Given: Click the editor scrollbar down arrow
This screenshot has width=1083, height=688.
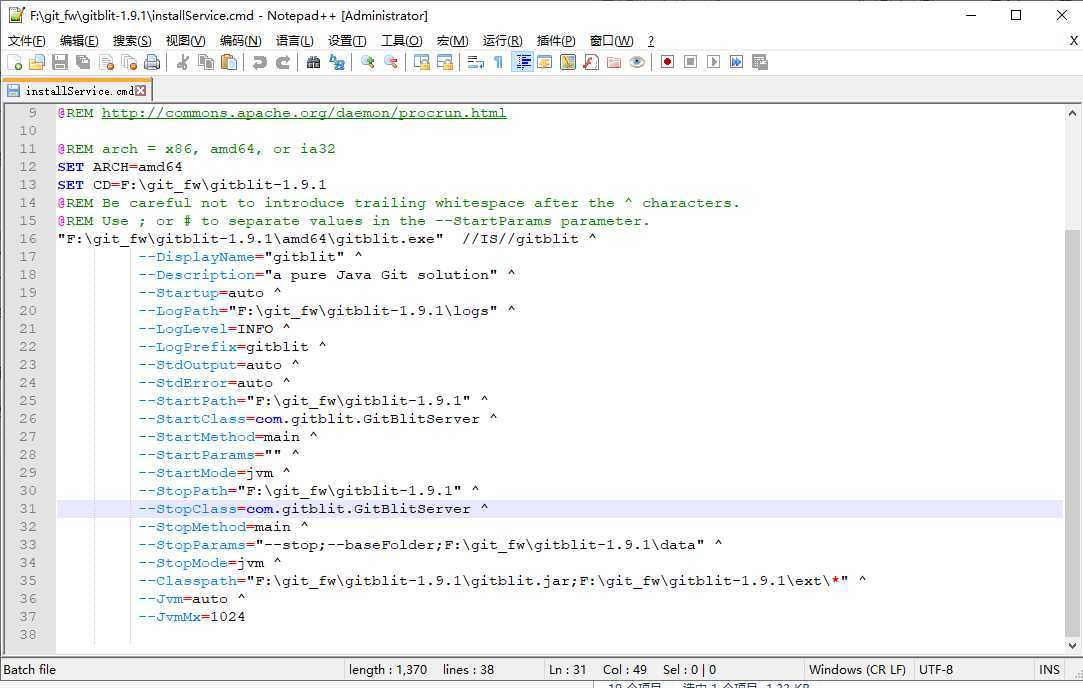Looking at the screenshot, I should tap(1072, 646).
